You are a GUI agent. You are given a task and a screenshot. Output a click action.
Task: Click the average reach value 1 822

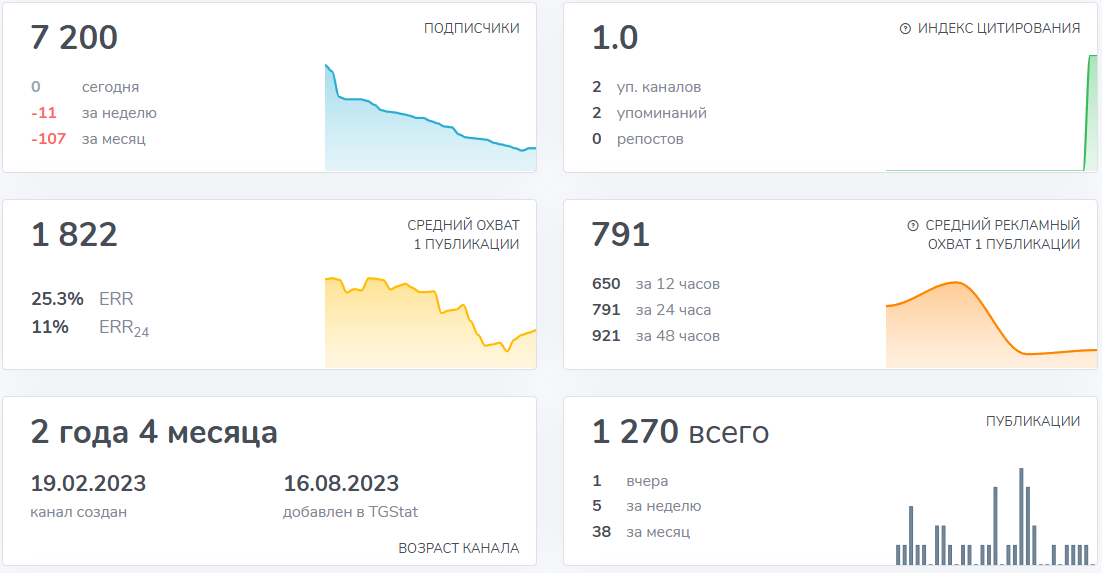(x=74, y=234)
